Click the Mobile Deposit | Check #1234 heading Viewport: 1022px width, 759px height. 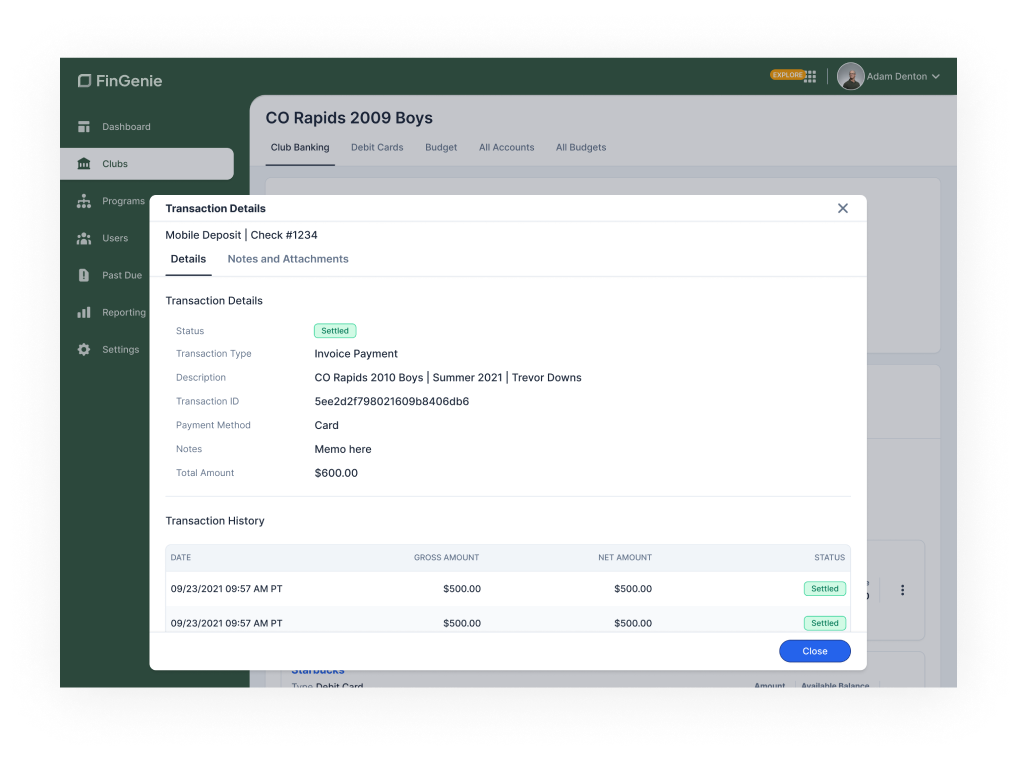[241, 235]
